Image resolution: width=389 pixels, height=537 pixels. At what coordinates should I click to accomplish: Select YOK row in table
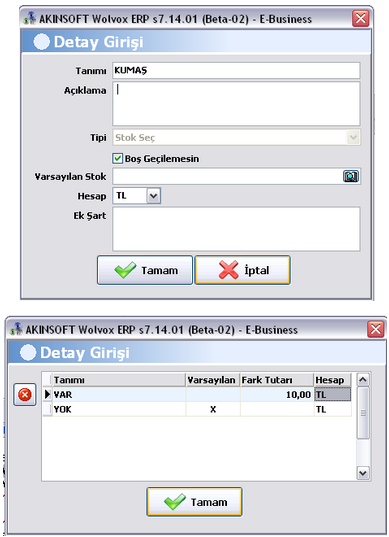coord(197,409)
